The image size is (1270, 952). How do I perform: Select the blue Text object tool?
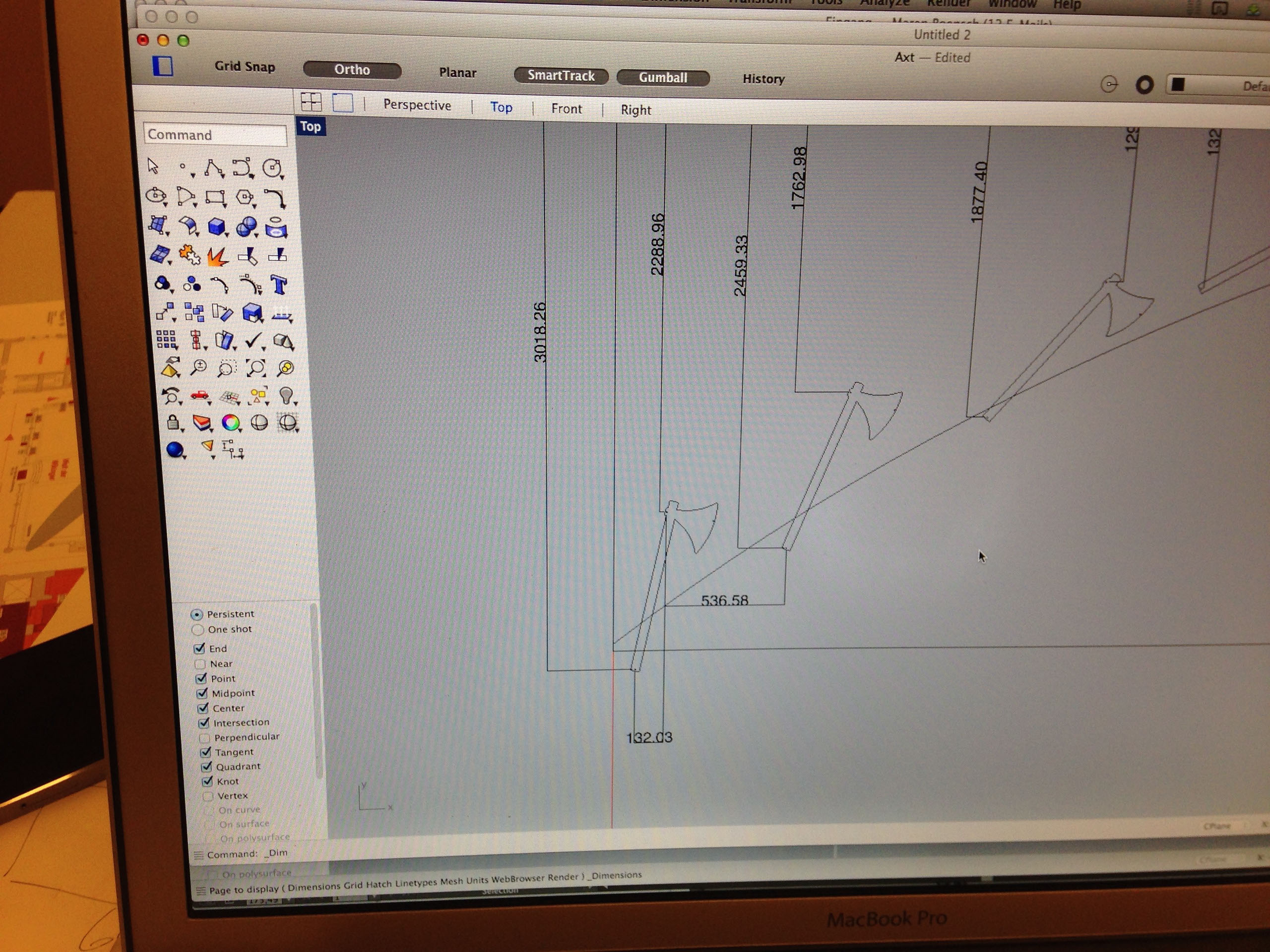[279, 285]
